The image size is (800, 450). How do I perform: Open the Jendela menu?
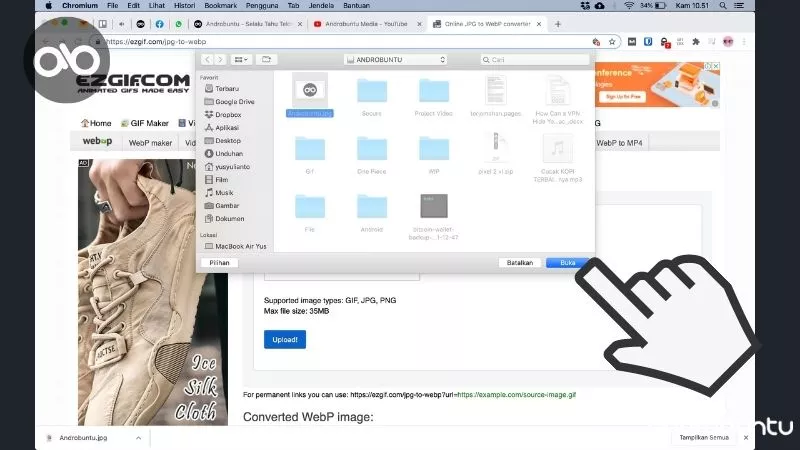coord(321,6)
